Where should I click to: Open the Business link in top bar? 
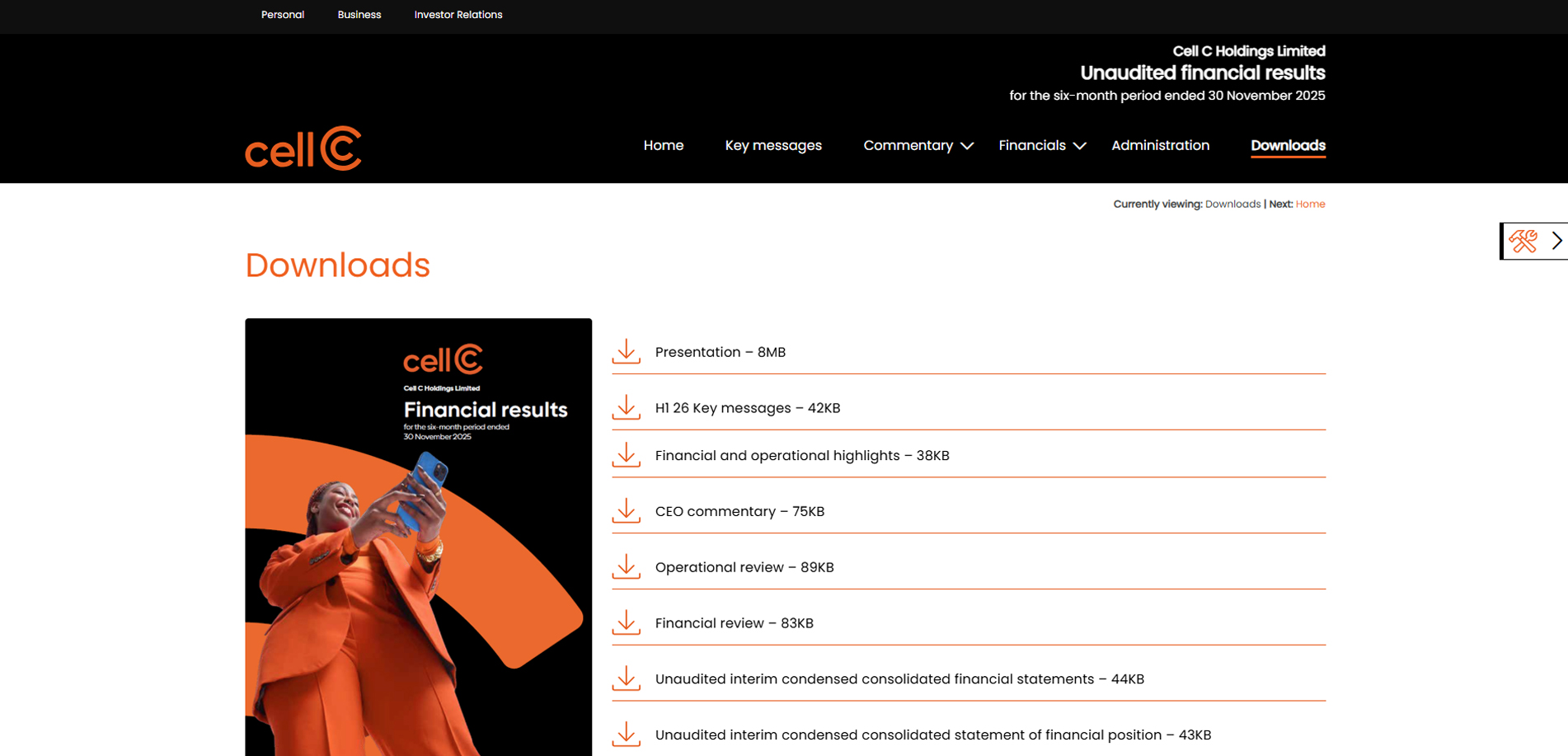point(359,15)
